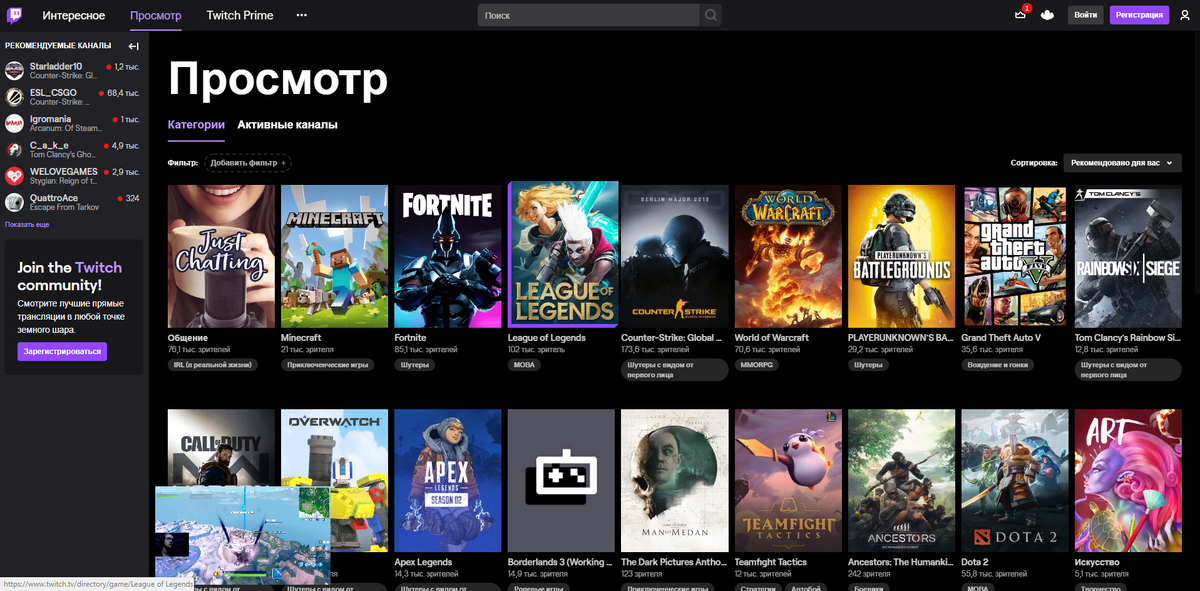The width and height of the screenshot is (1200, 591).
Task: Open the Counter-Strike category cover
Action: pos(674,256)
